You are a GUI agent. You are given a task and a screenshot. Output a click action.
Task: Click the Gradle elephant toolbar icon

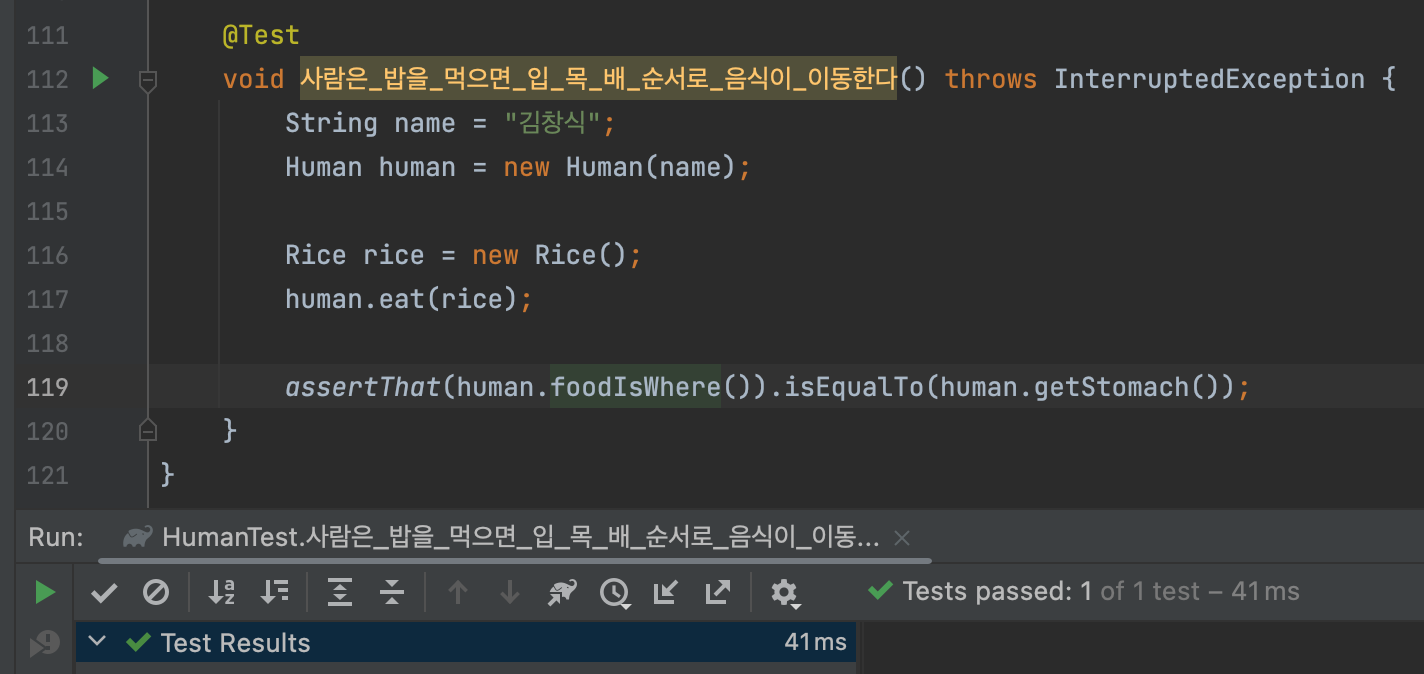point(562,592)
